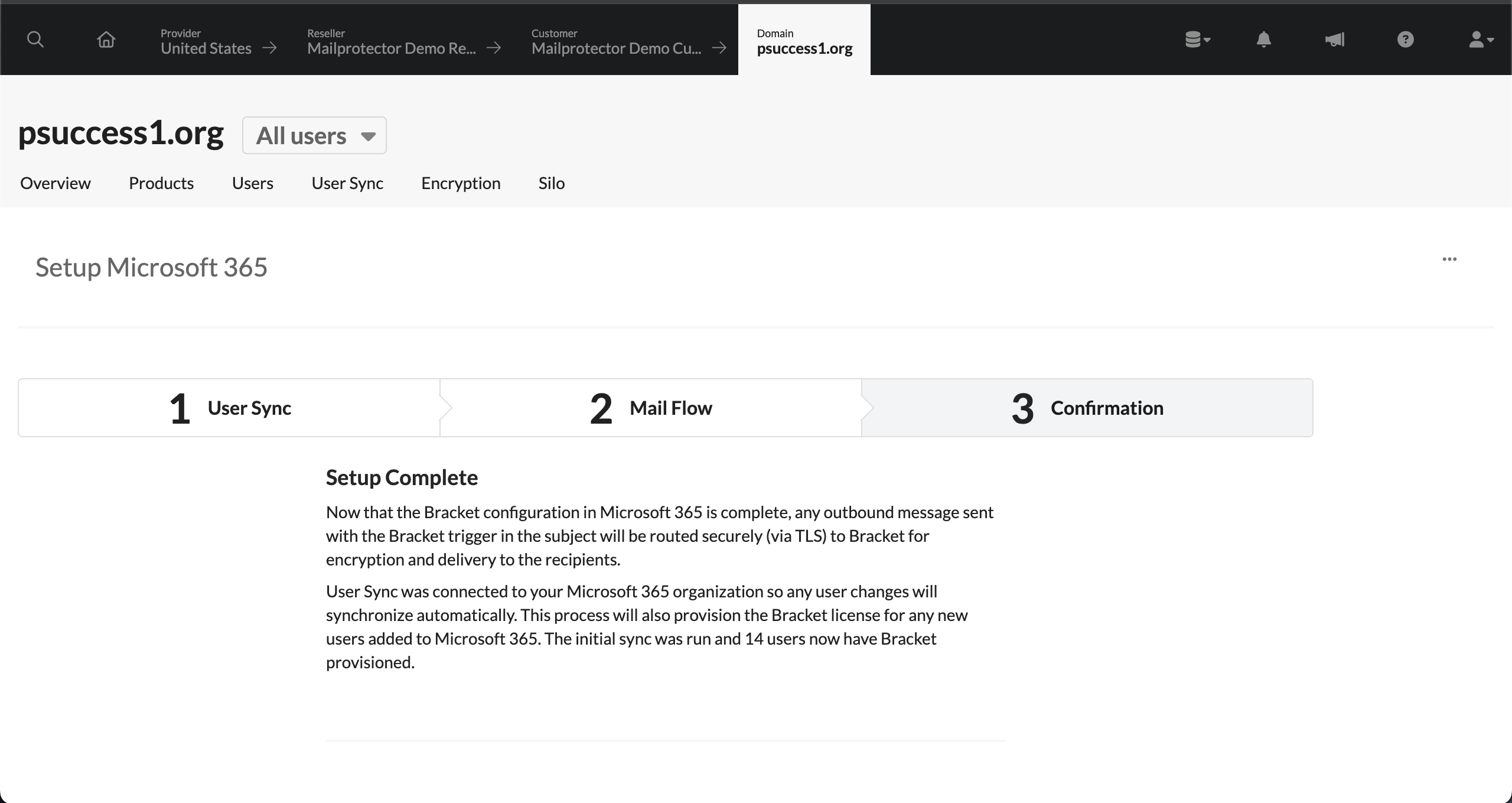This screenshot has width=1512, height=803.
Task: Switch to the User Sync tab
Action: pos(347,183)
